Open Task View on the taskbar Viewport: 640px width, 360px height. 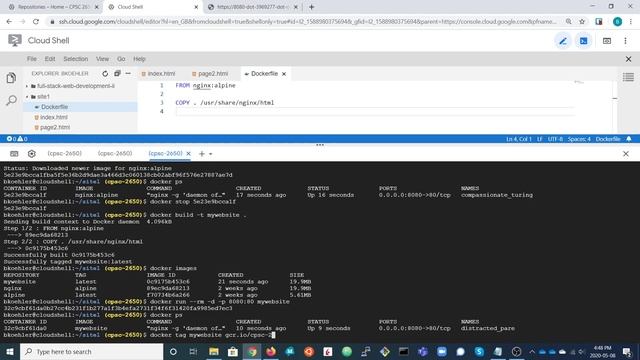(193, 351)
